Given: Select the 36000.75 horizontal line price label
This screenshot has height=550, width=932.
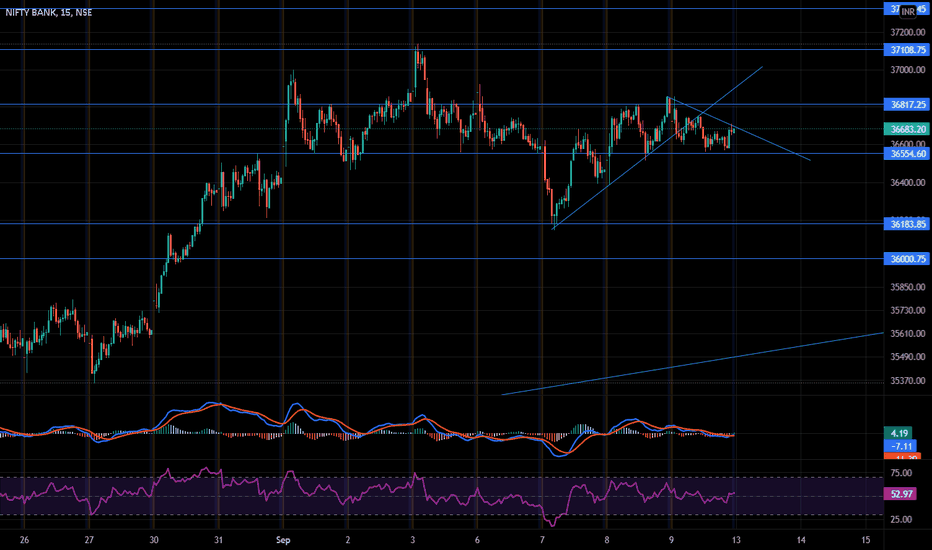Looking at the screenshot, I should pyautogui.click(x=906, y=259).
